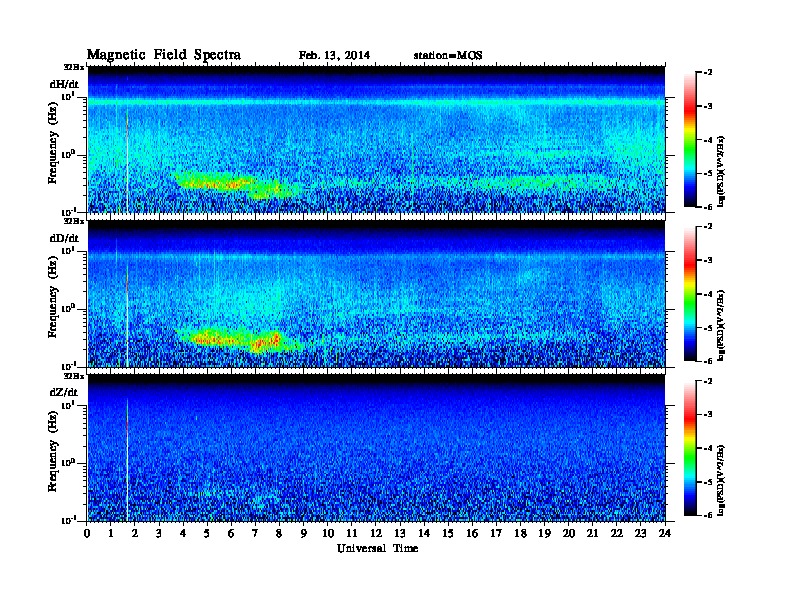The width and height of the screenshot is (792, 612).
Task: Click the dZ/dt spectrogram panel
Action: coord(376,448)
